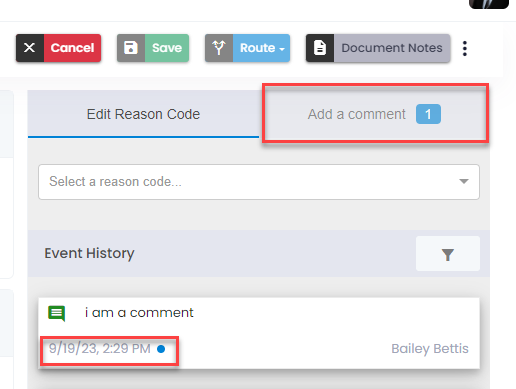Click the blue dot beside the timestamp

161,349
